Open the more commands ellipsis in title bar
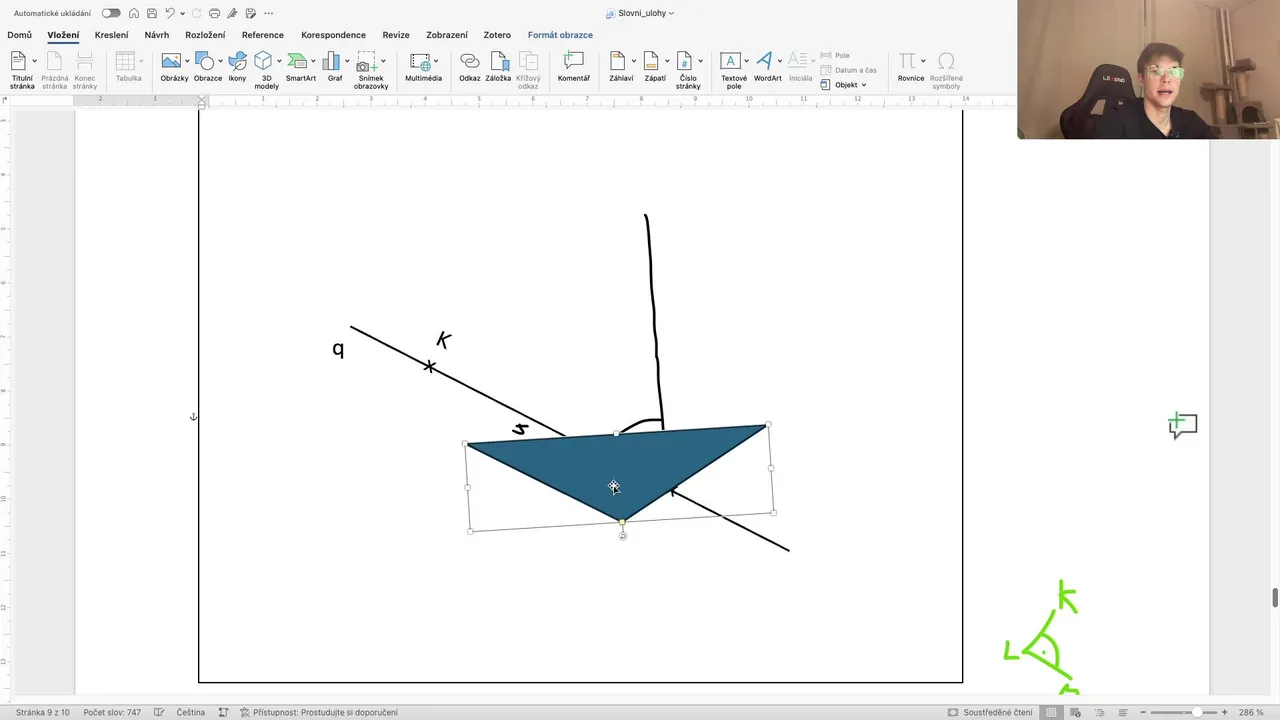1280x720 pixels. pyautogui.click(x=268, y=13)
